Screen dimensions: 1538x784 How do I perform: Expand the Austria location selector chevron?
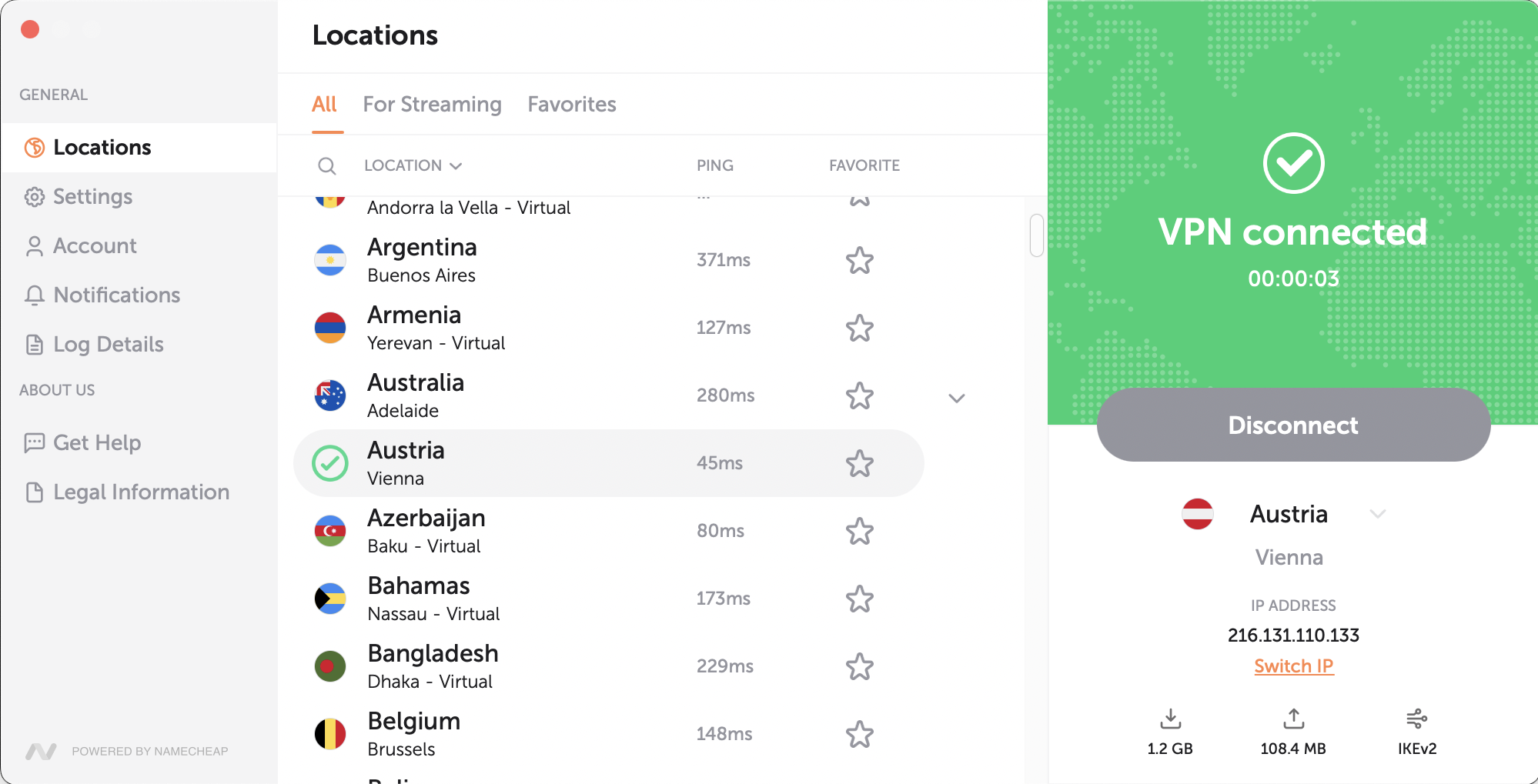[1378, 514]
